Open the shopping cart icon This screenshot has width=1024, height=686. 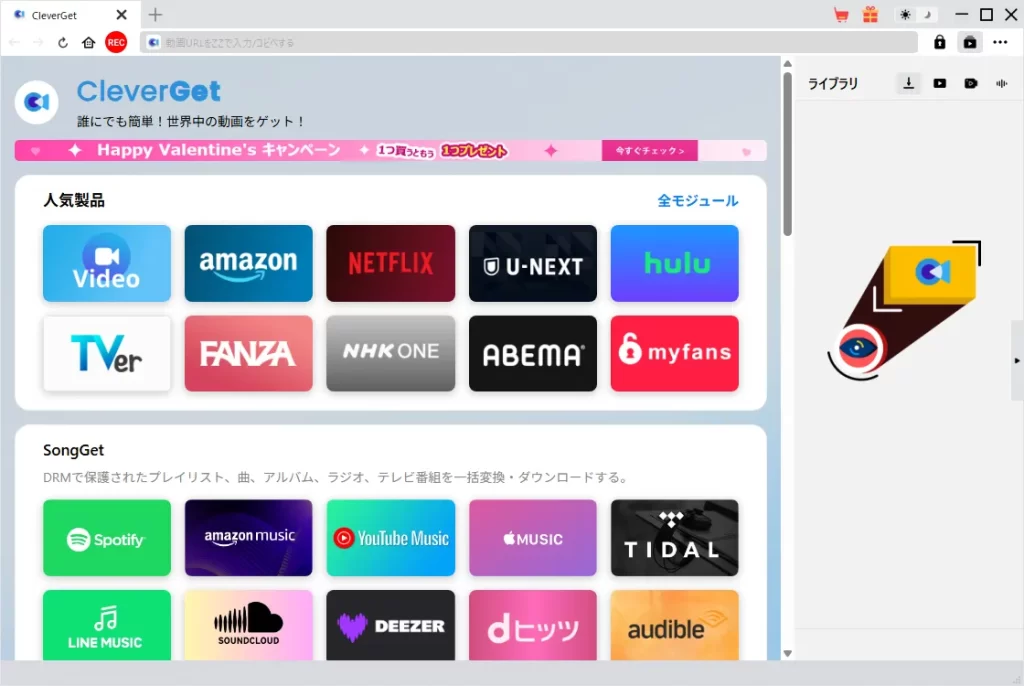(841, 15)
